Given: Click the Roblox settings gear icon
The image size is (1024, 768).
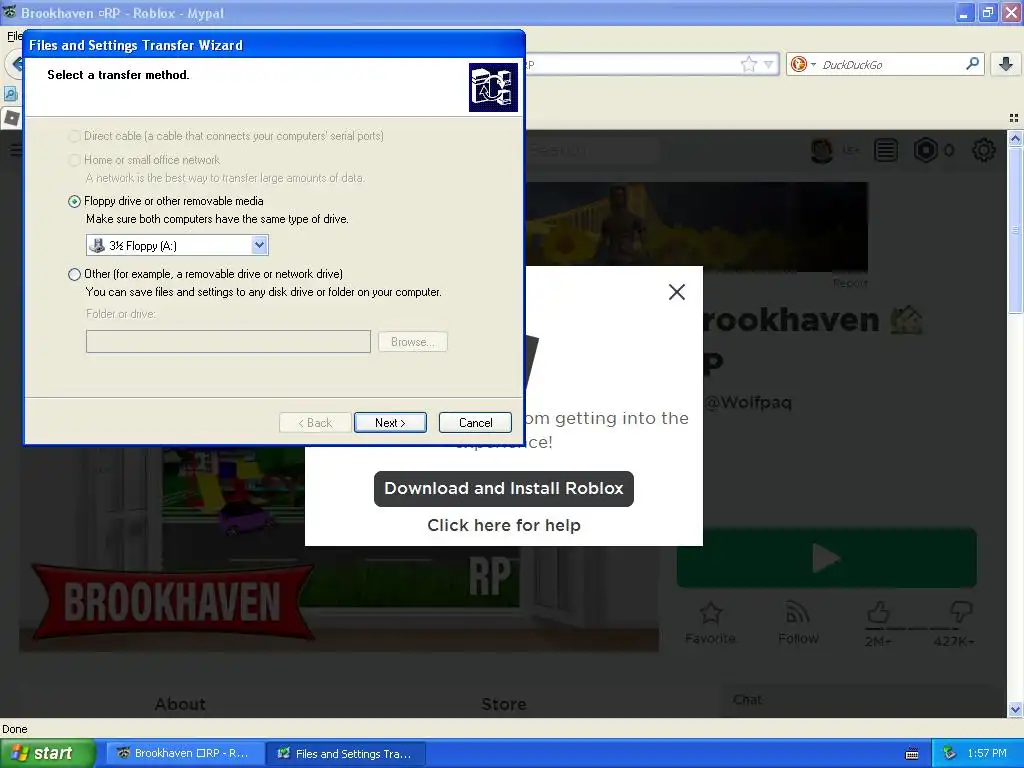Looking at the screenshot, I should (984, 151).
